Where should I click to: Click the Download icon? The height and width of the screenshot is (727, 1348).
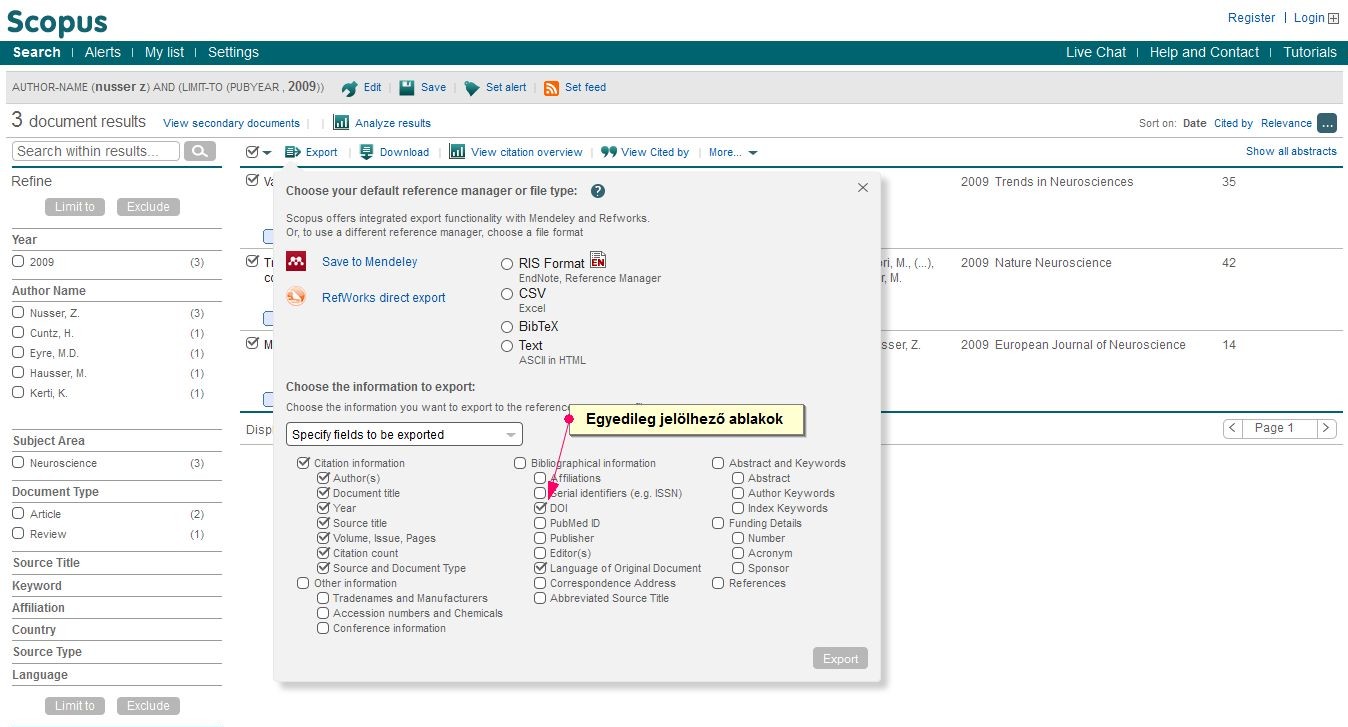click(367, 152)
